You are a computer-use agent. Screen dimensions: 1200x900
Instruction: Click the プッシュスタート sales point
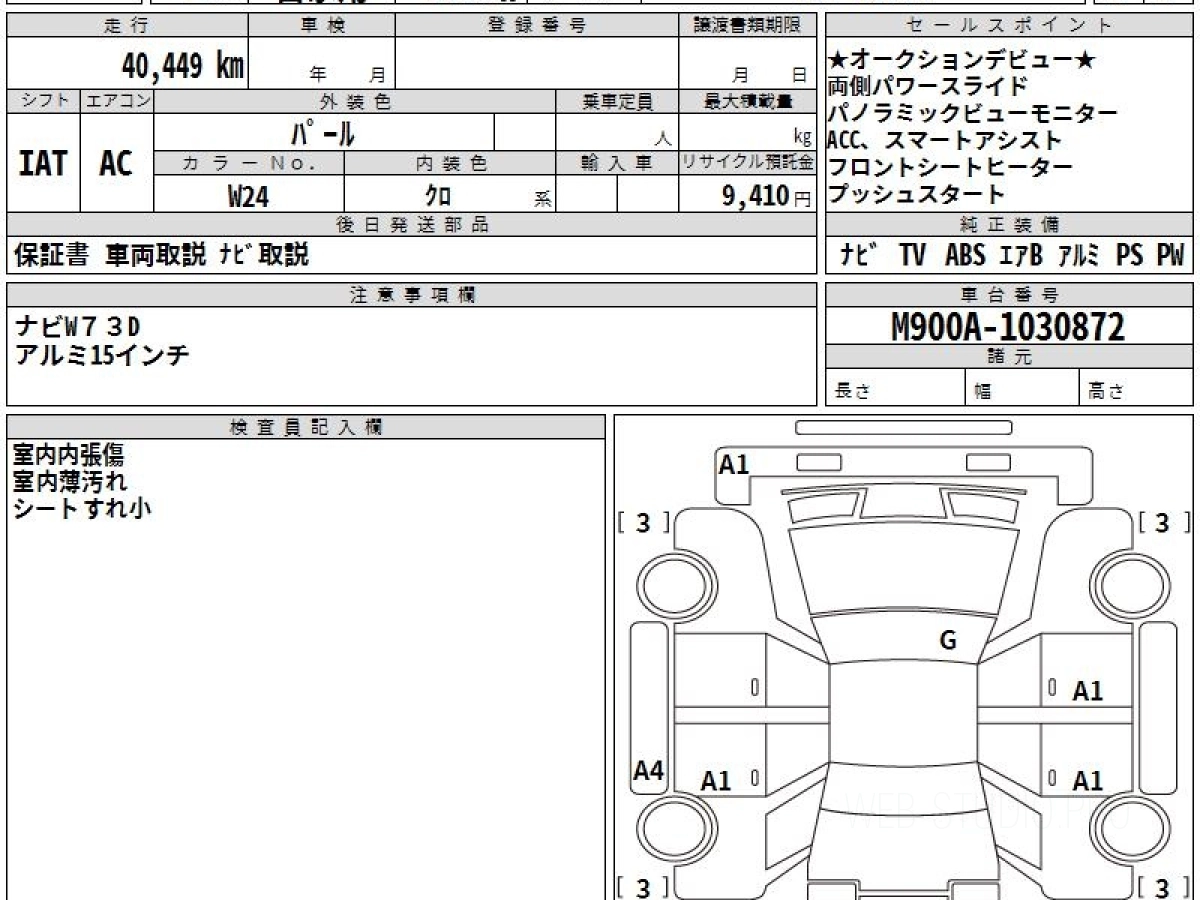tap(916, 194)
